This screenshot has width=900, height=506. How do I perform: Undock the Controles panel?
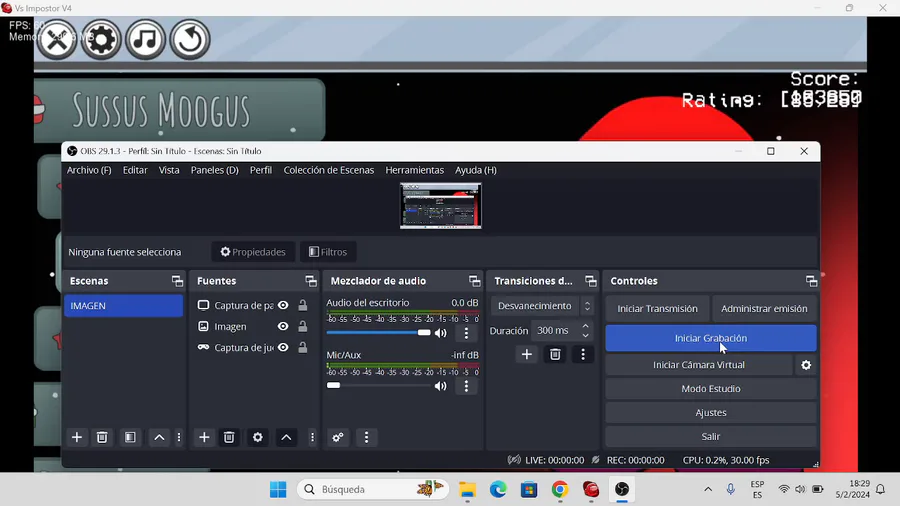(811, 281)
